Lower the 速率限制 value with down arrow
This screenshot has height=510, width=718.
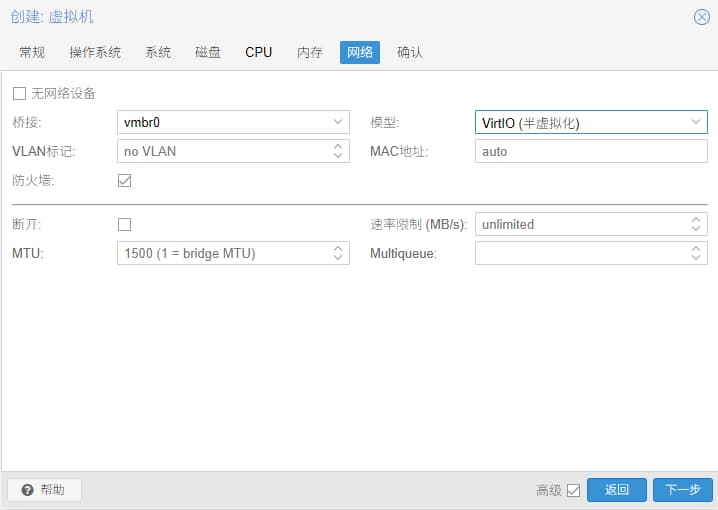point(696,229)
